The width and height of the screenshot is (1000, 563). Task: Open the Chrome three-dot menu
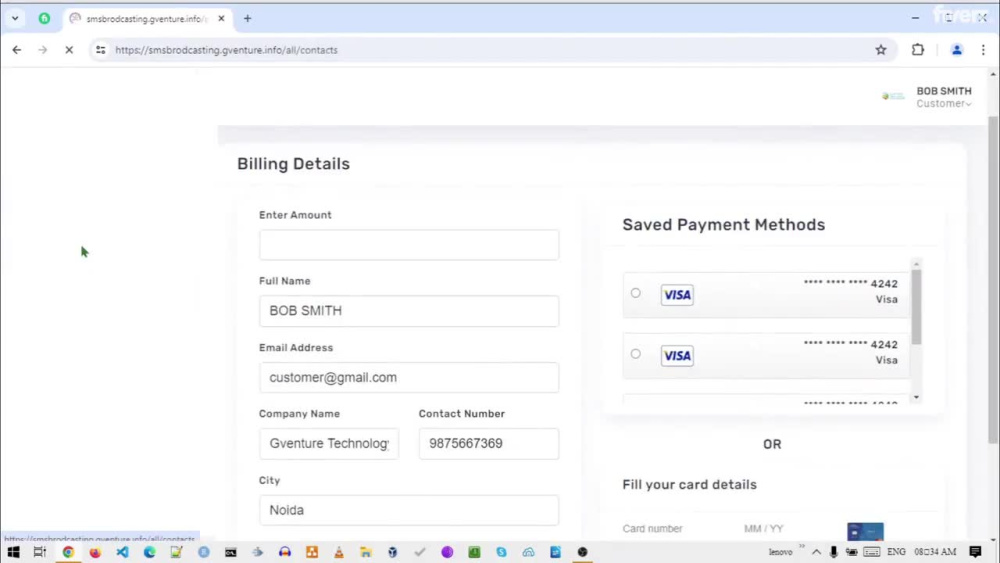coord(983,50)
